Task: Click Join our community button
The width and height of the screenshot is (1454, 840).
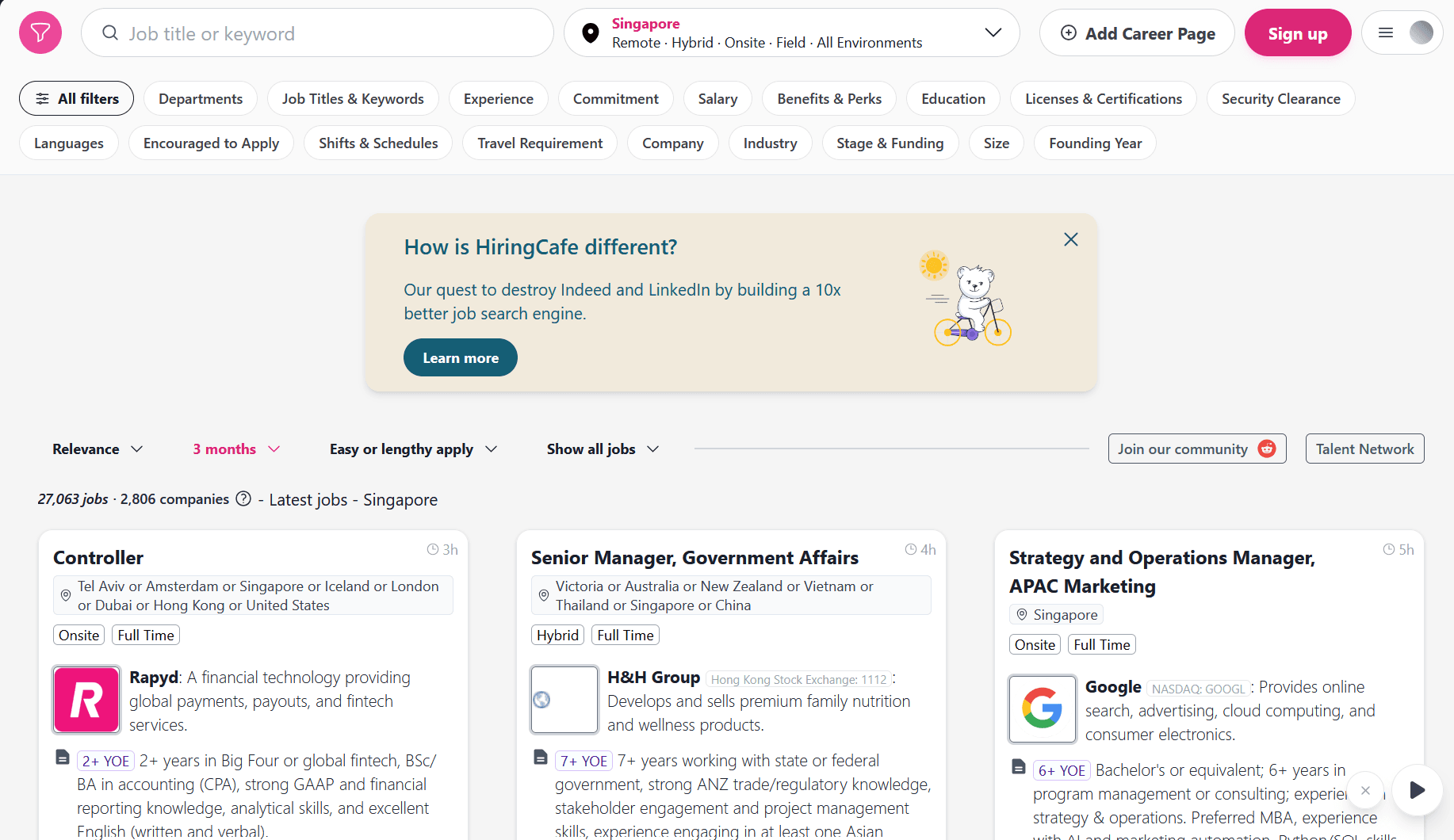Action: tap(1197, 449)
